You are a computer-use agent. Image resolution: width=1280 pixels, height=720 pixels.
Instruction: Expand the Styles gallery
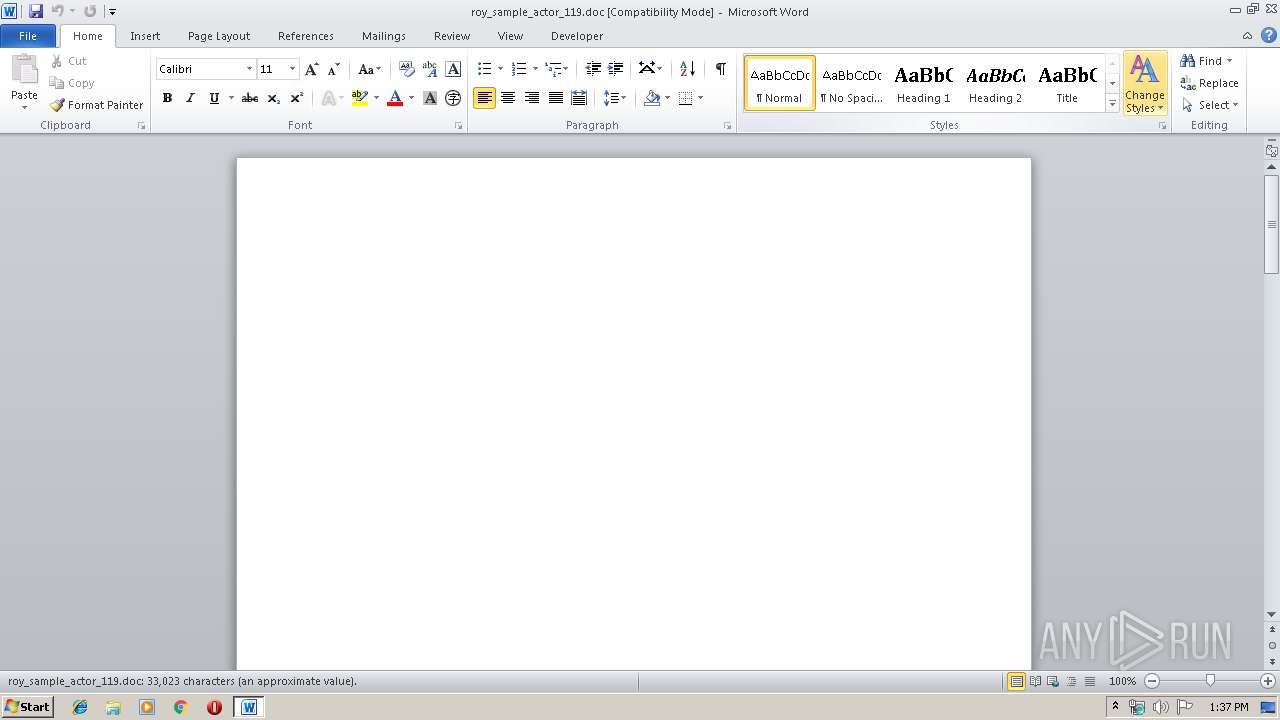1112,104
